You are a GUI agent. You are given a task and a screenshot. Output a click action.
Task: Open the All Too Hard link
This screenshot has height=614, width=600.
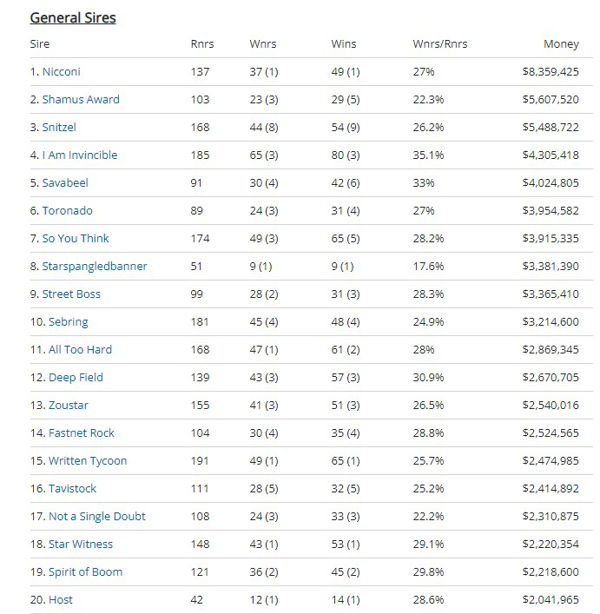(x=80, y=350)
